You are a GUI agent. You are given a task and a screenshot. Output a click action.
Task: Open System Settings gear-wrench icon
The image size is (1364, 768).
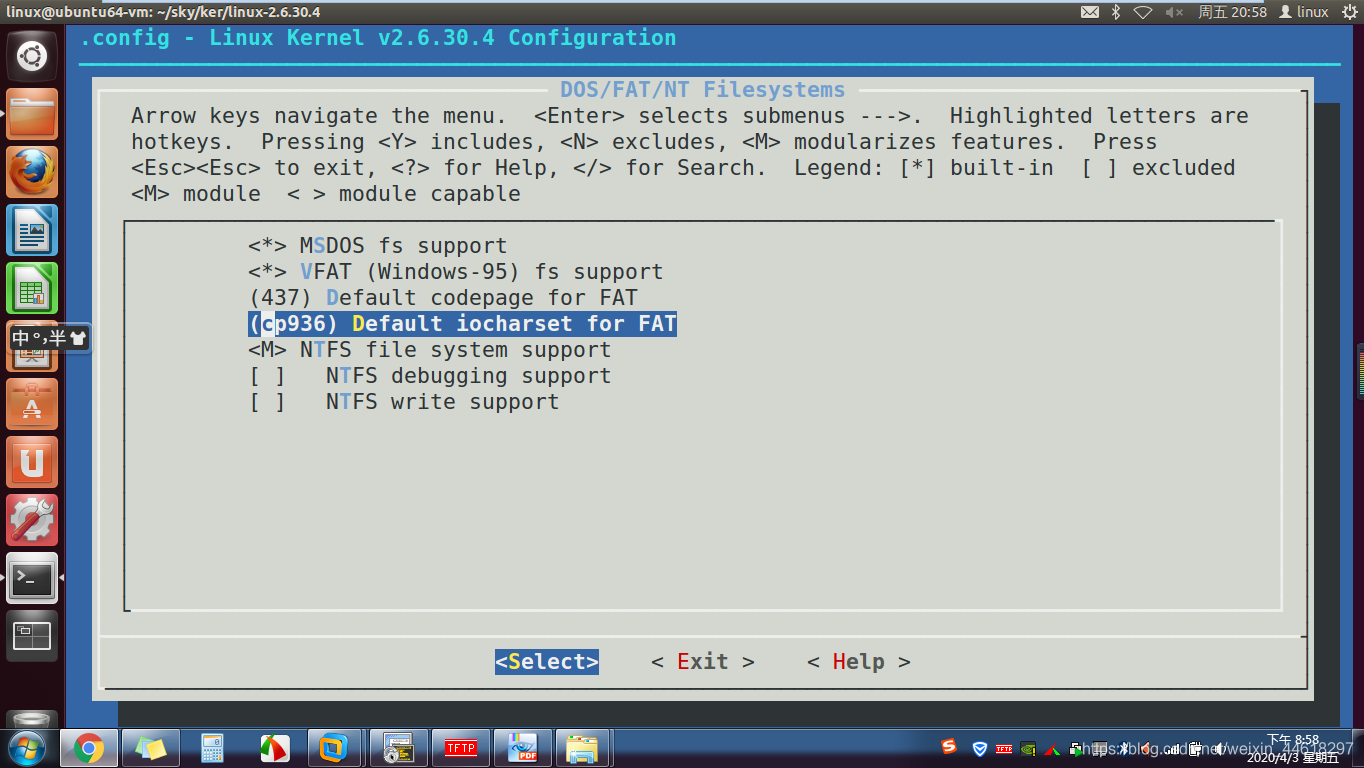[x=33, y=520]
